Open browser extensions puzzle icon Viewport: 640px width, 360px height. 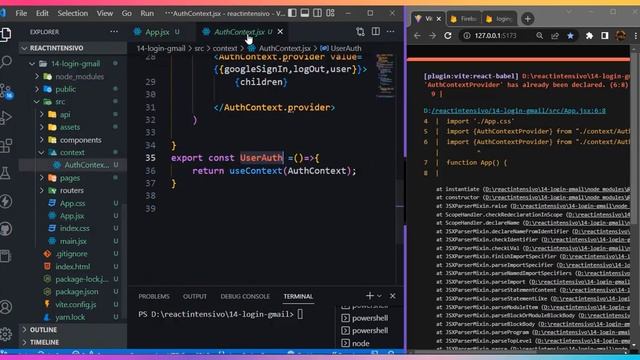(589, 36)
